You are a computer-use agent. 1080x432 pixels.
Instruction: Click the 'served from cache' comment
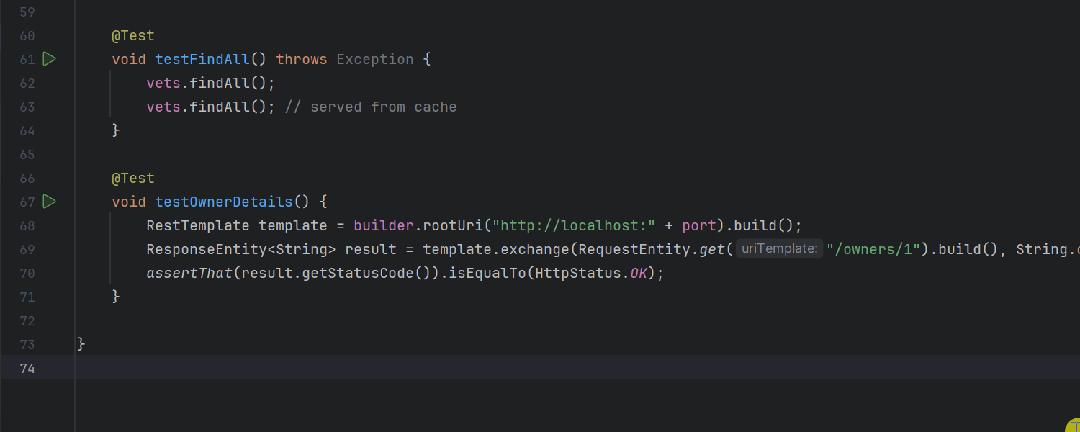(371, 107)
